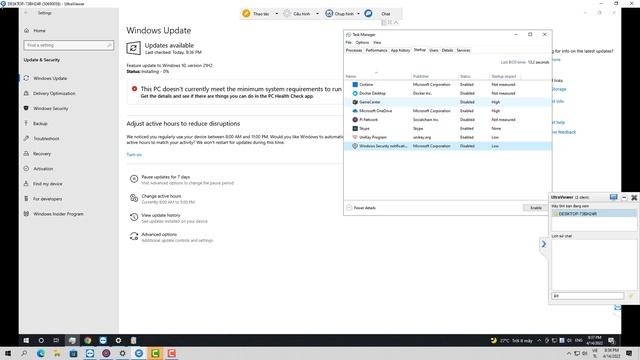Image resolution: width=640 pixels, height=360 pixels.
Task: Open the UltraViewer Chat icon
Action: tap(368, 13)
